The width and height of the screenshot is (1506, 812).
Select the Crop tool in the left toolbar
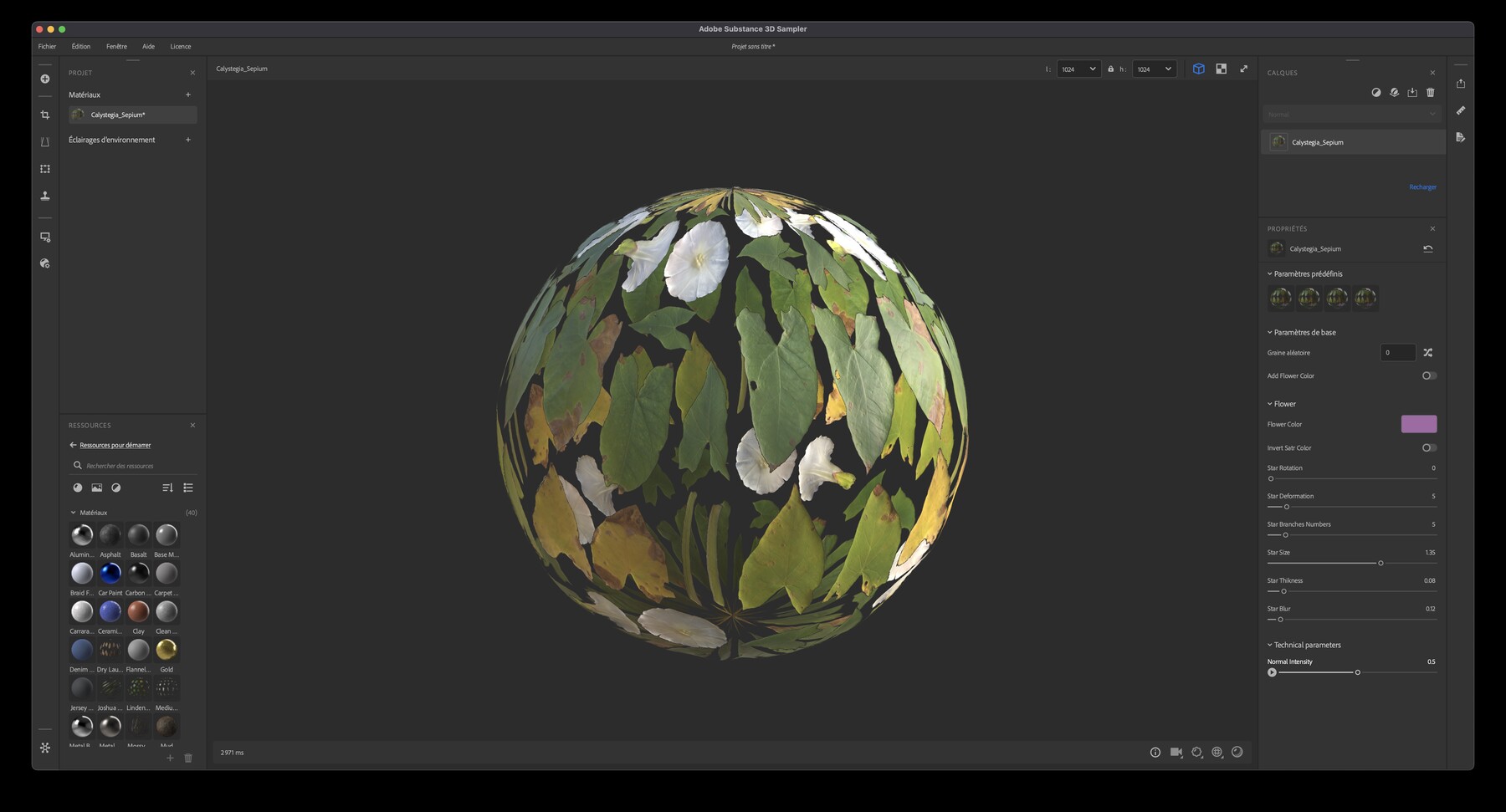pyautogui.click(x=45, y=116)
